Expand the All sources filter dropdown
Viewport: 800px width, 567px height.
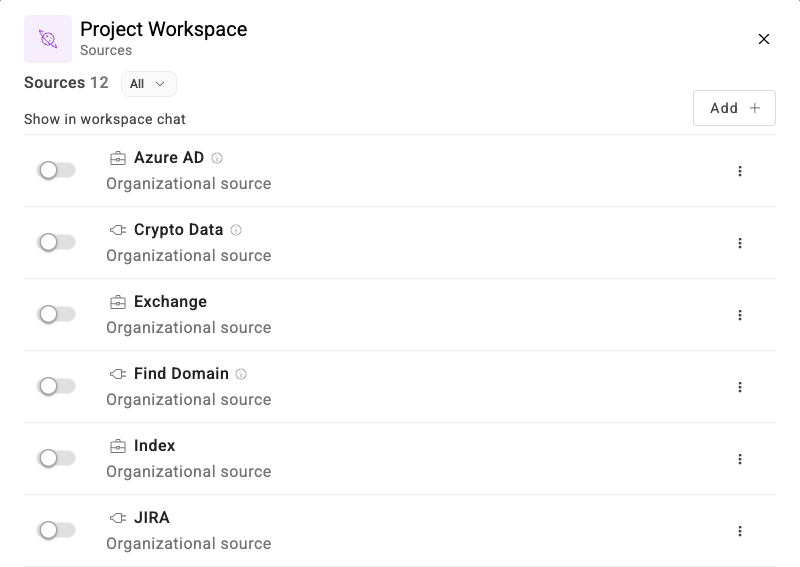148,84
